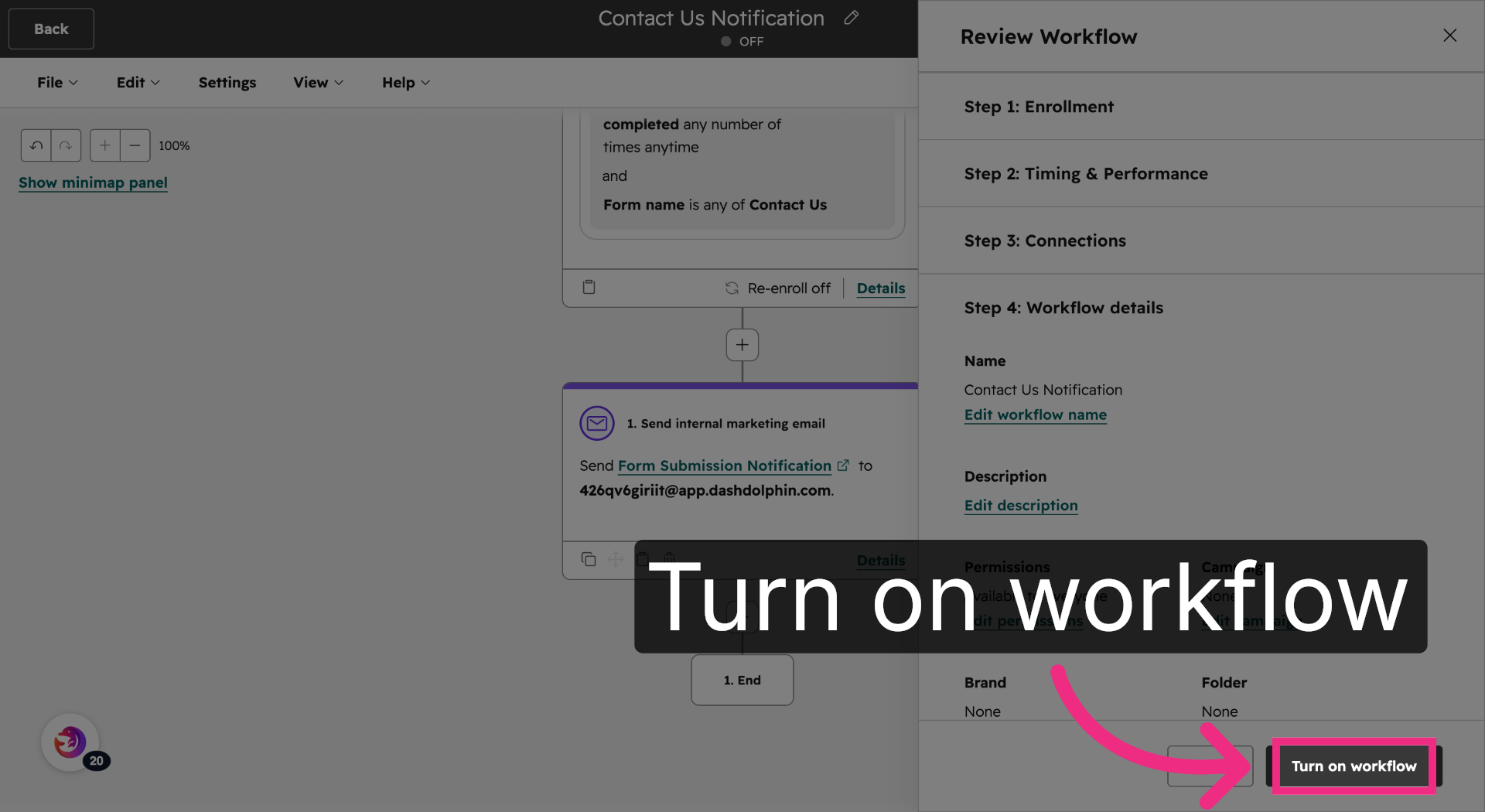
Task: Click Edit workflow name link
Action: click(1035, 415)
